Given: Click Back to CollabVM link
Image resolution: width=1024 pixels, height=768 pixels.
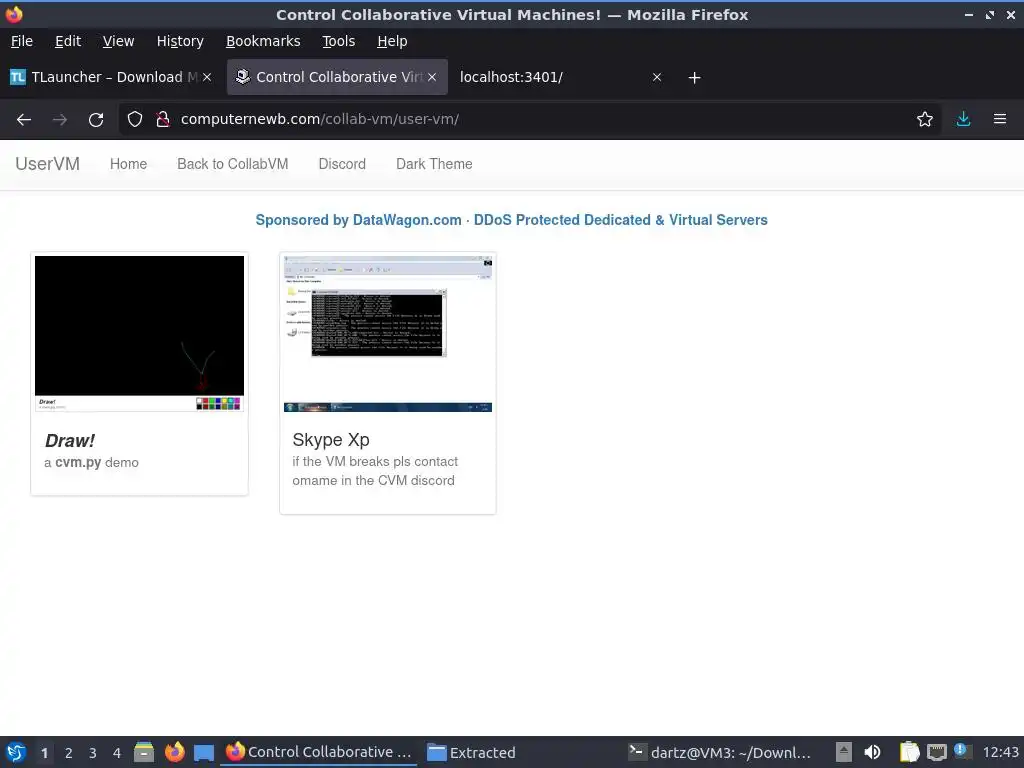Looking at the screenshot, I should click(232, 164).
